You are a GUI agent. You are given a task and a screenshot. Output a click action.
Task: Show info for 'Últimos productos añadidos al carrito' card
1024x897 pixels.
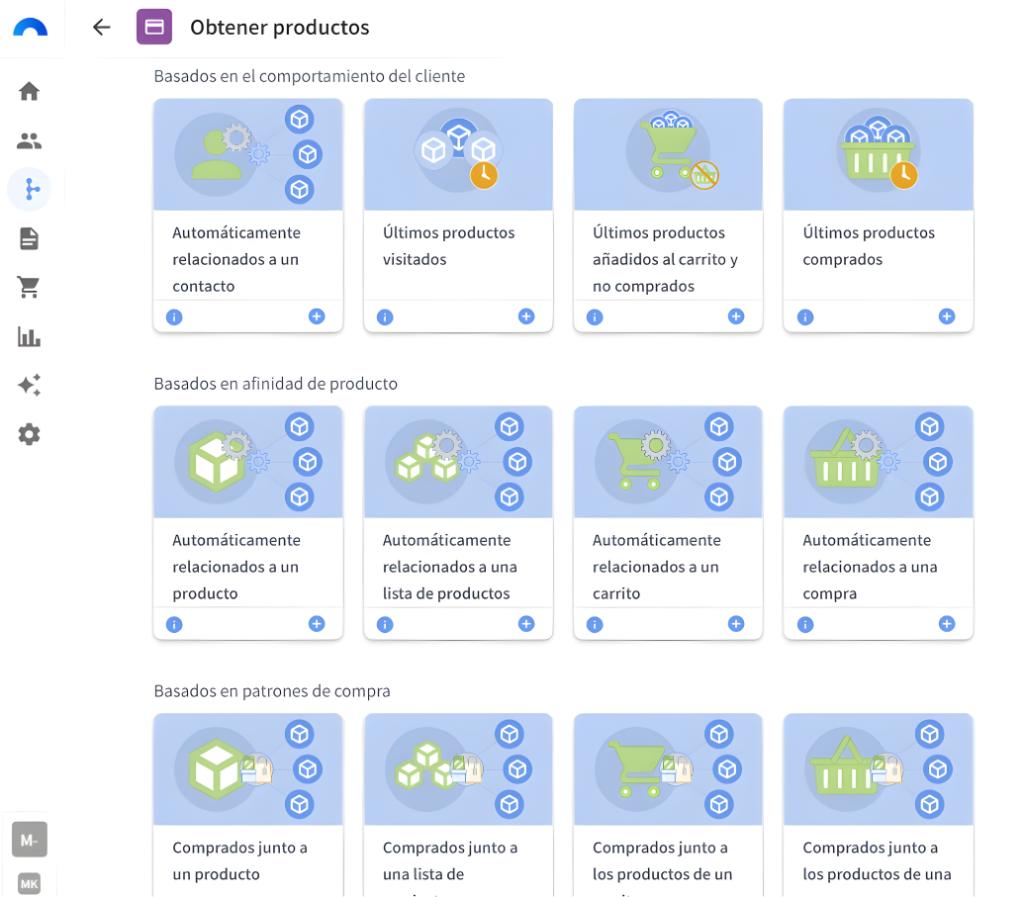coord(595,317)
